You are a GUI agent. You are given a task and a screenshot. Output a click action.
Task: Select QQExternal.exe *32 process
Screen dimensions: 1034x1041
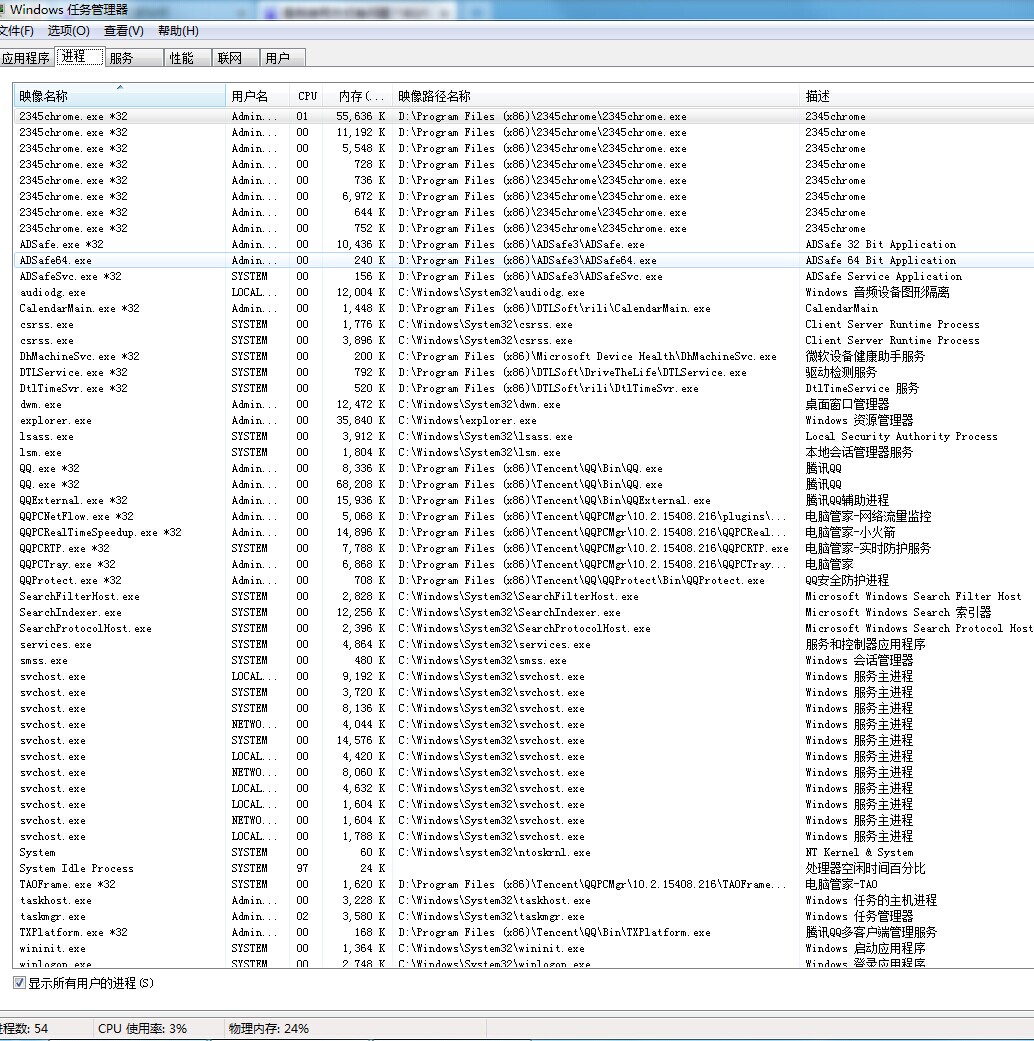523,501
